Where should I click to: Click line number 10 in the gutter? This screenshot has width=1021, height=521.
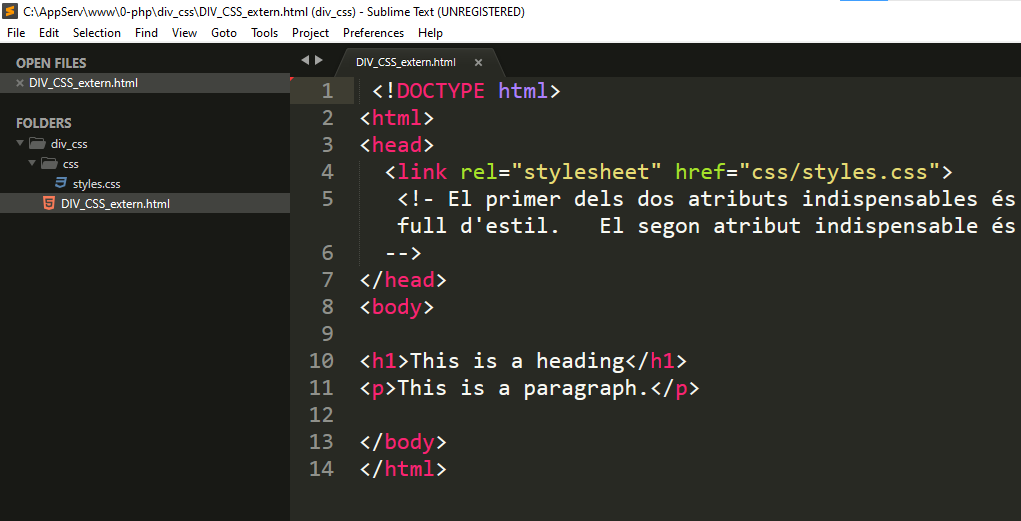(x=321, y=361)
